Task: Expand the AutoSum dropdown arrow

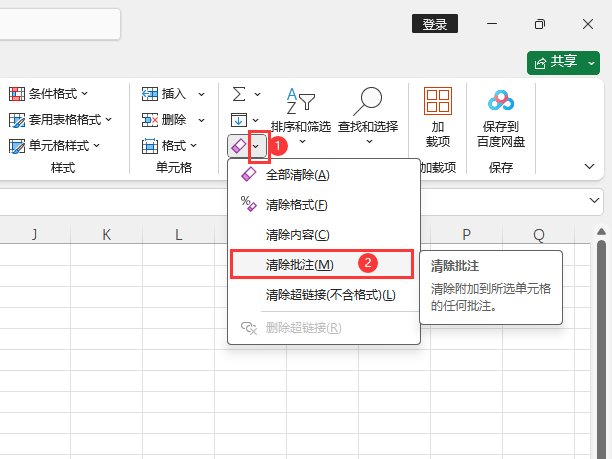Action: point(258,94)
